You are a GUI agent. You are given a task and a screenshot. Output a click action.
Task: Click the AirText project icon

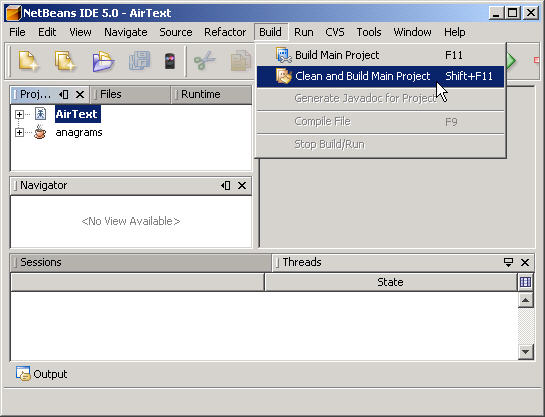pyautogui.click(x=40, y=114)
